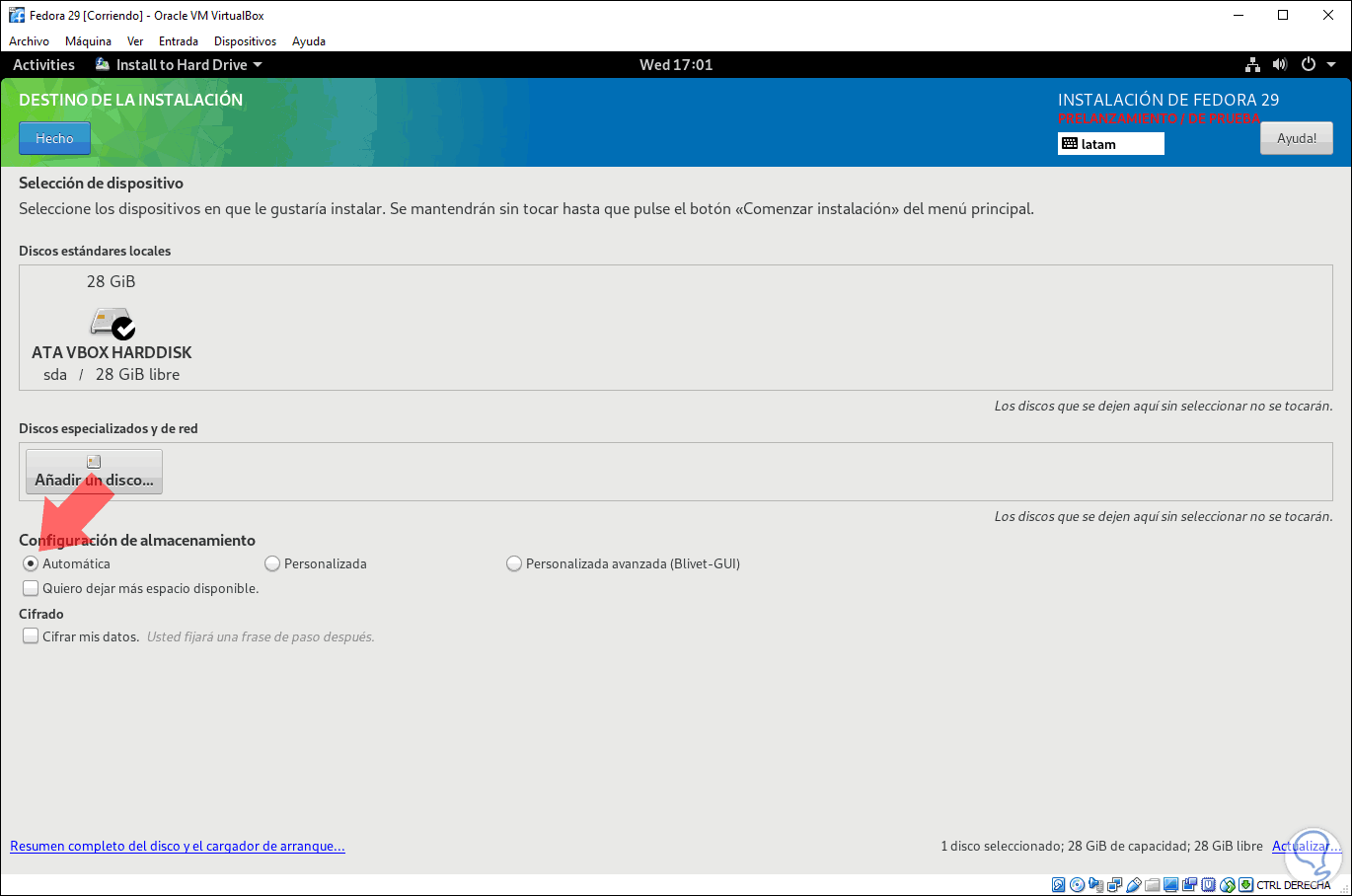Click the 'Usted fijará una frase de paso después.' hint
Screen dimensions: 1352x896
tap(261, 636)
